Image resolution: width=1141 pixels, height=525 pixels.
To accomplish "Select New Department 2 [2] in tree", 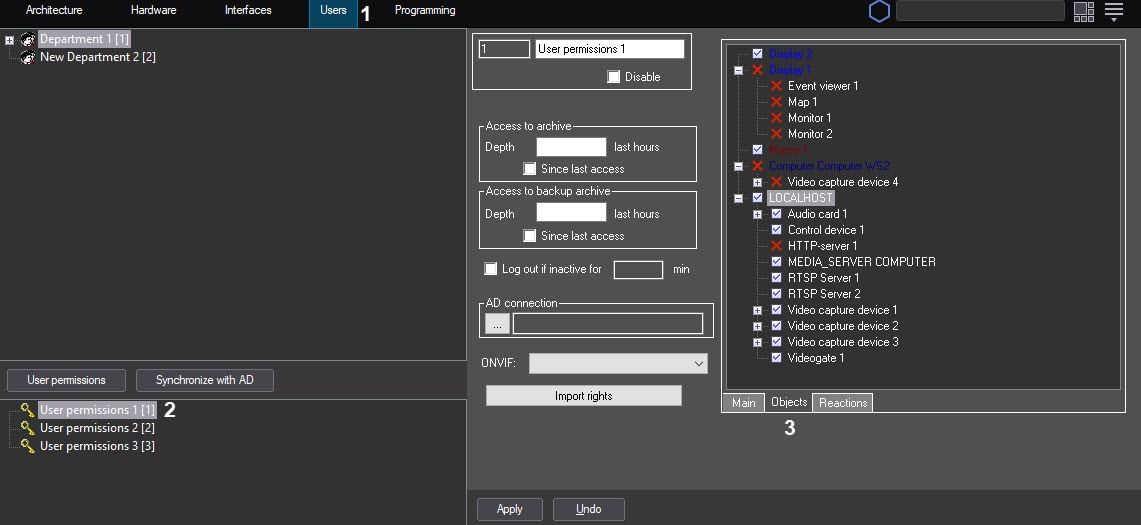I will [98, 57].
